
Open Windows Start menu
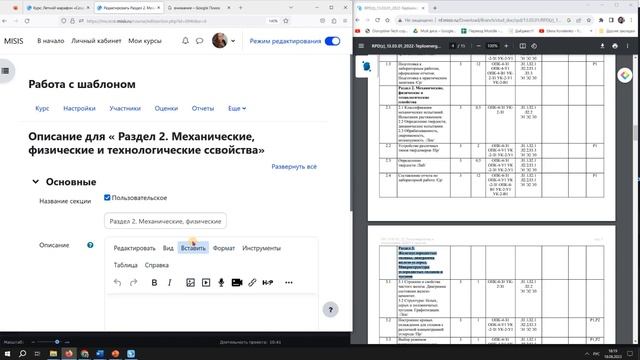(x=7, y=353)
